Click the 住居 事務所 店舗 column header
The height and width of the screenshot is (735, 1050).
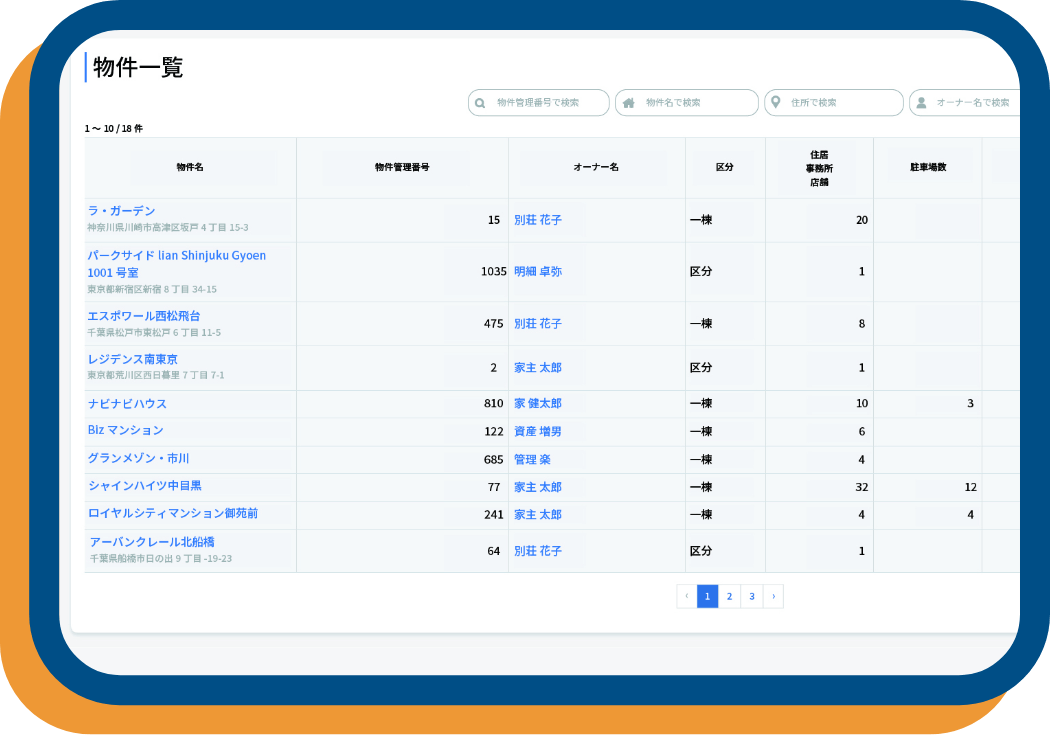[819, 168]
